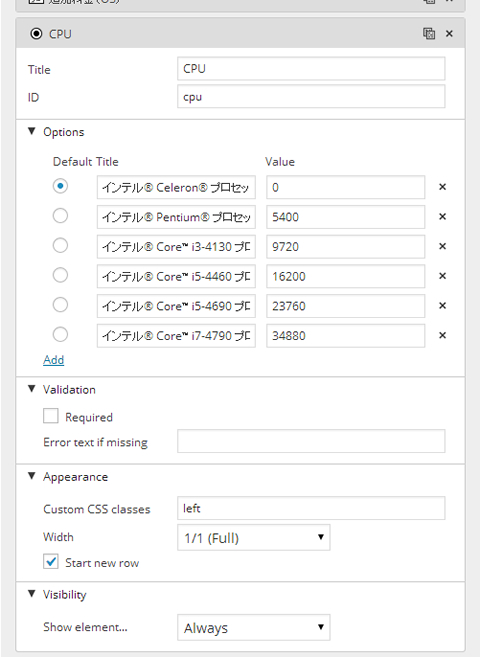Delete the Celeron option row
The width and height of the screenshot is (480, 657).
442,187
